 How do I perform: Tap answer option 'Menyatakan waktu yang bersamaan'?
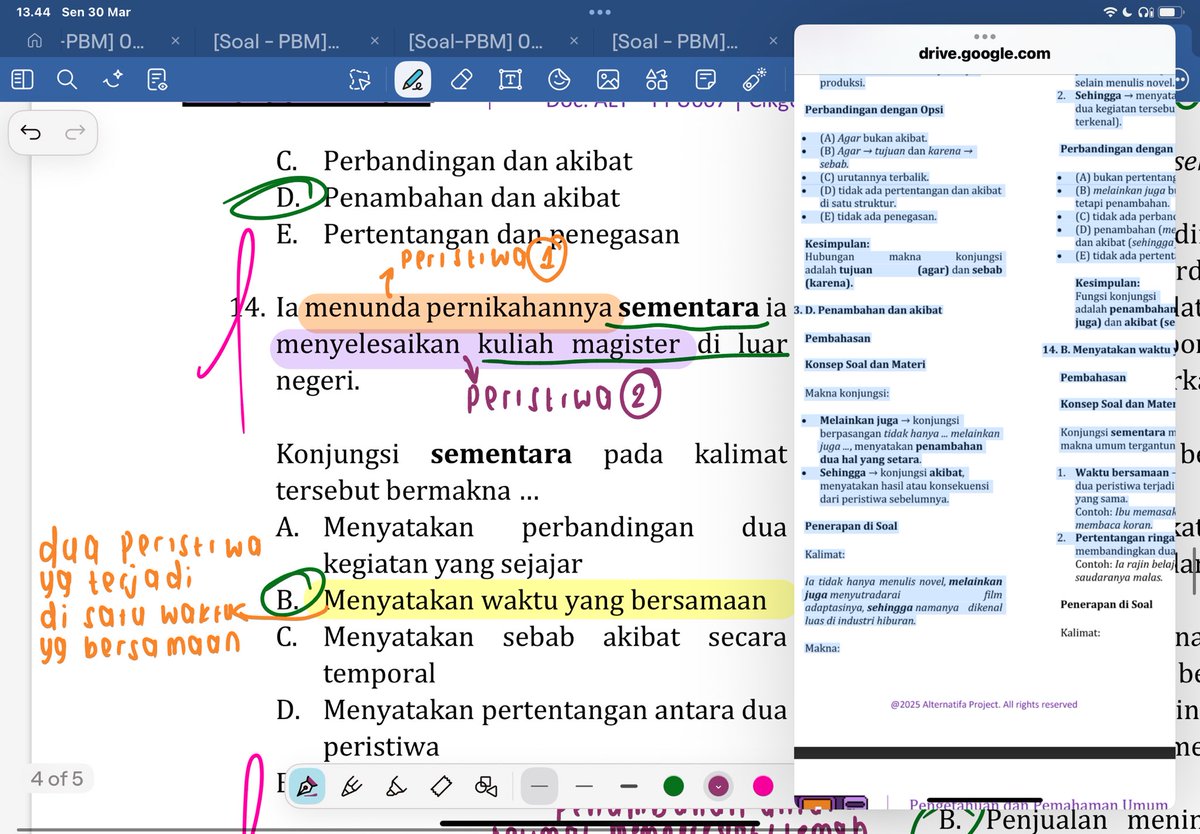point(546,601)
